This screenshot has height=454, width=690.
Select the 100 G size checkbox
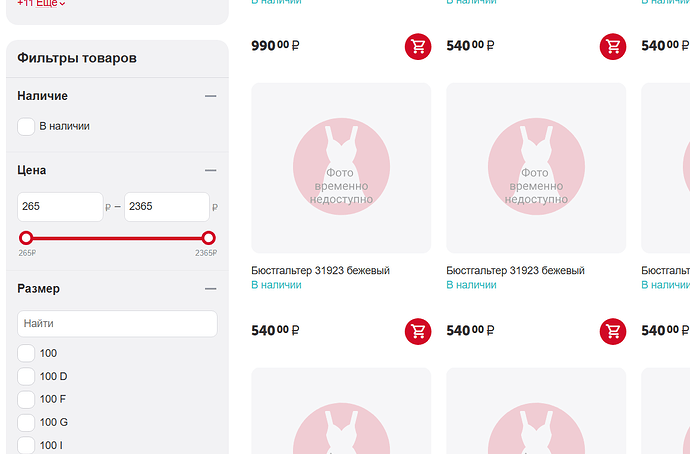tap(26, 422)
